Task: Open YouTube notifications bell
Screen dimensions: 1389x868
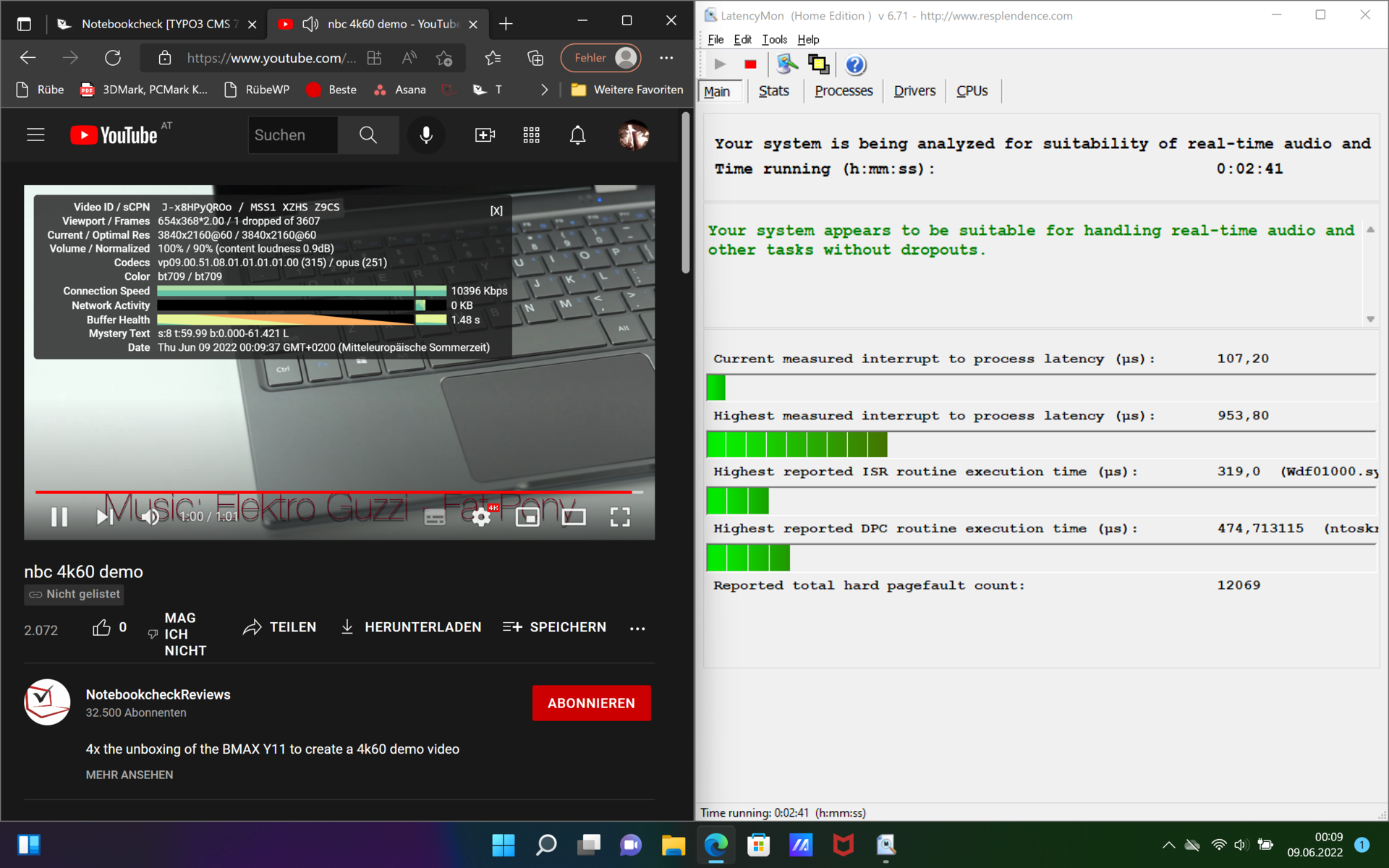Action: click(577, 135)
